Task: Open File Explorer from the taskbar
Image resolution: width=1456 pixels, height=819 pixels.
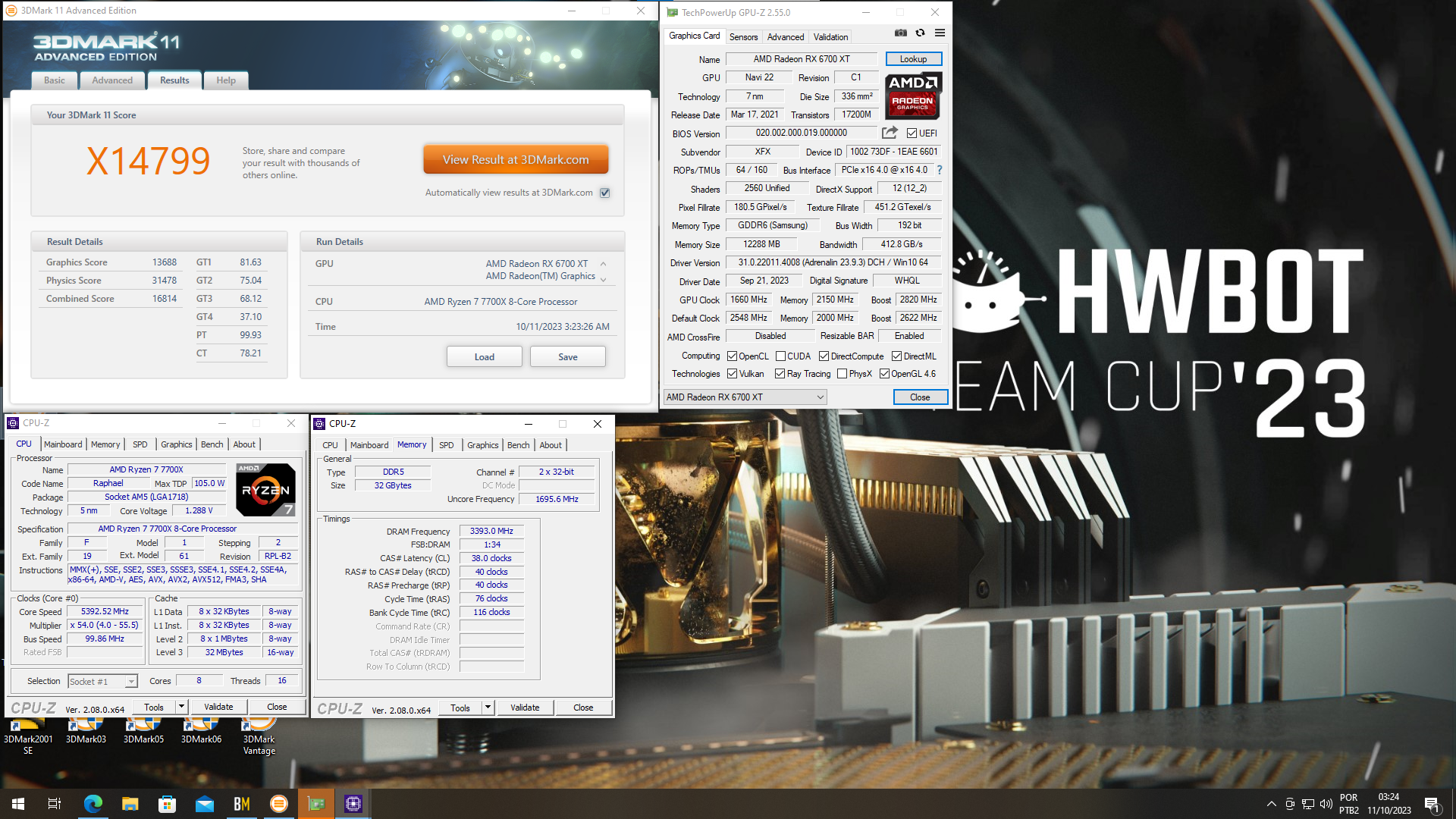Action: [x=130, y=804]
